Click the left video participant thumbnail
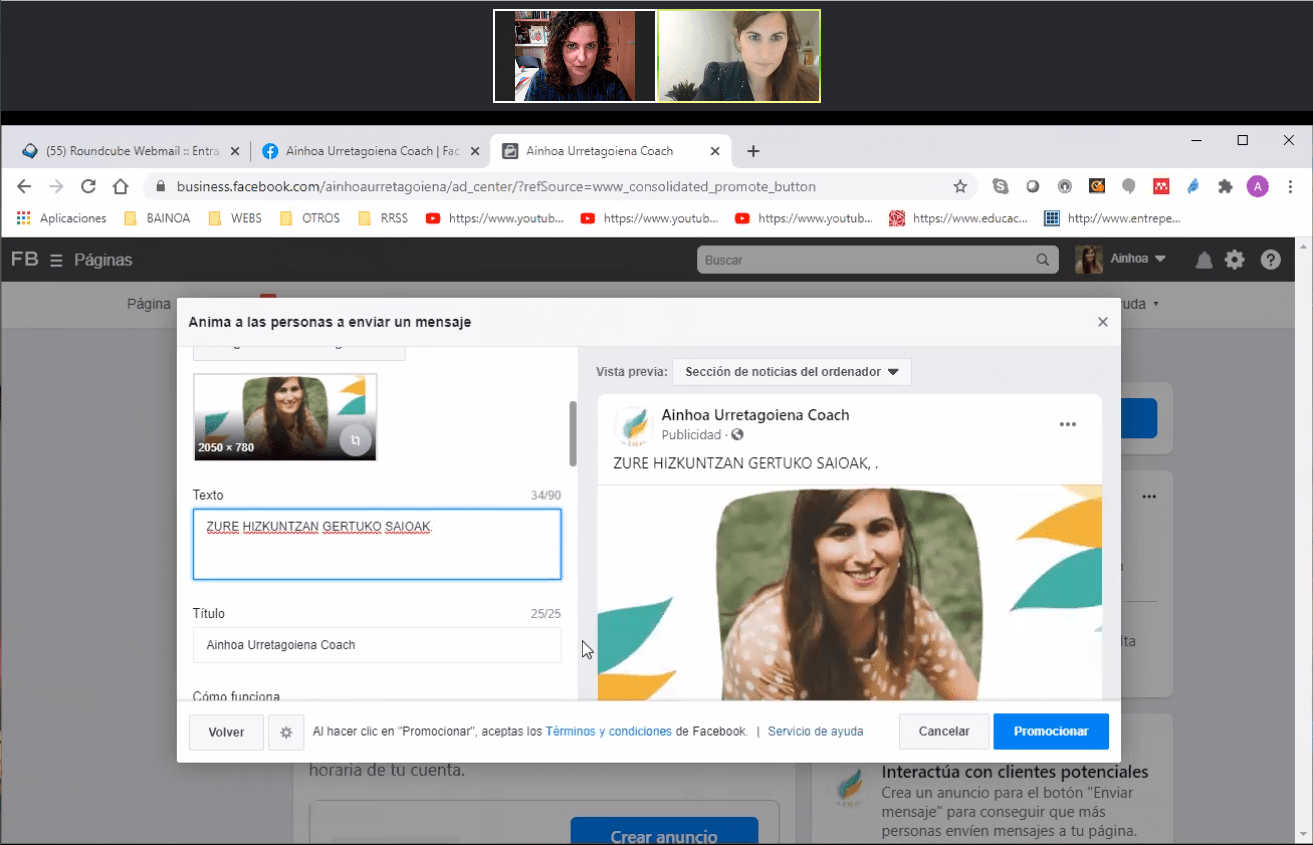Viewport: 1313px width, 845px height. click(x=575, y=56)
